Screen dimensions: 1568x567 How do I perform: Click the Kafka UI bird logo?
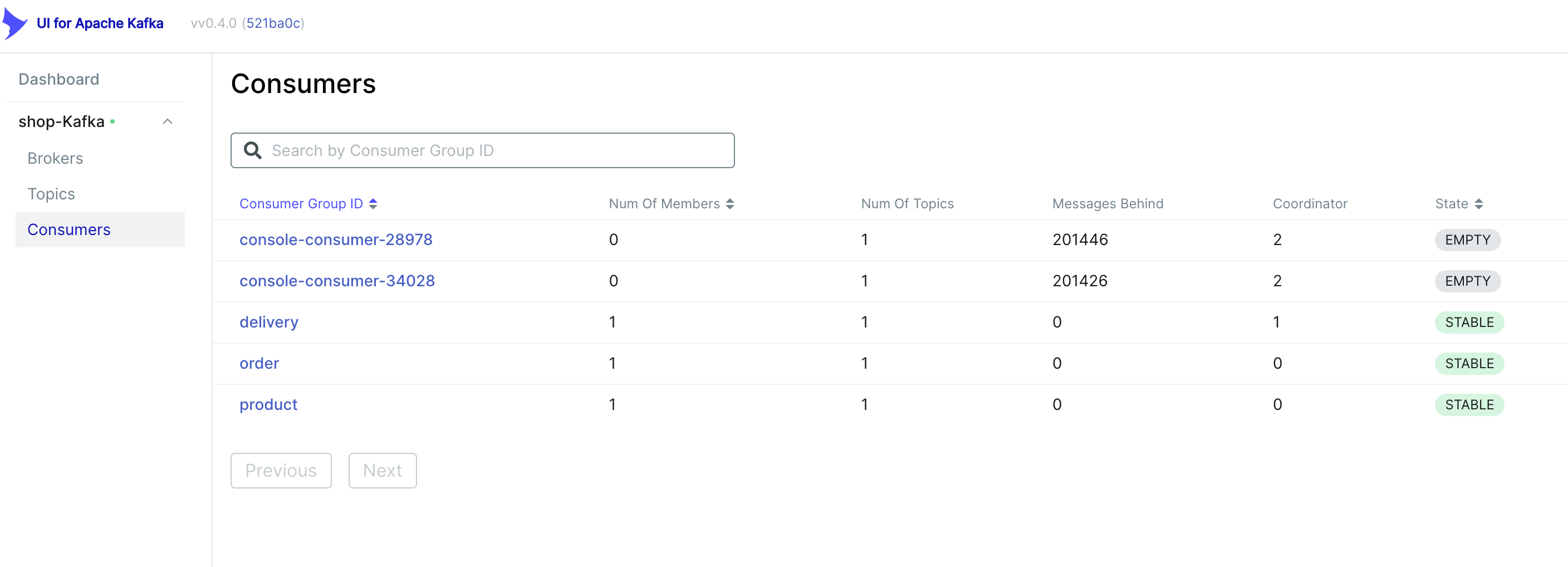point(15,24)
